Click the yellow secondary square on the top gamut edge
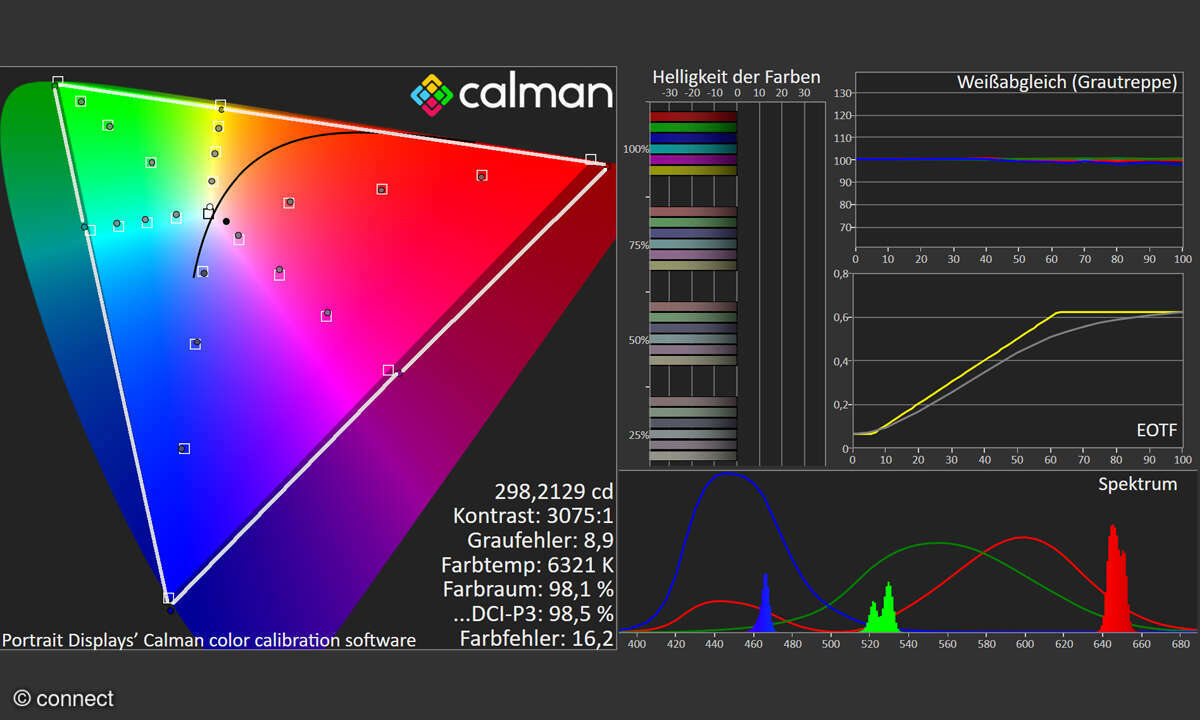Viewport: 1200px width, 720px height. pos(220,104)
